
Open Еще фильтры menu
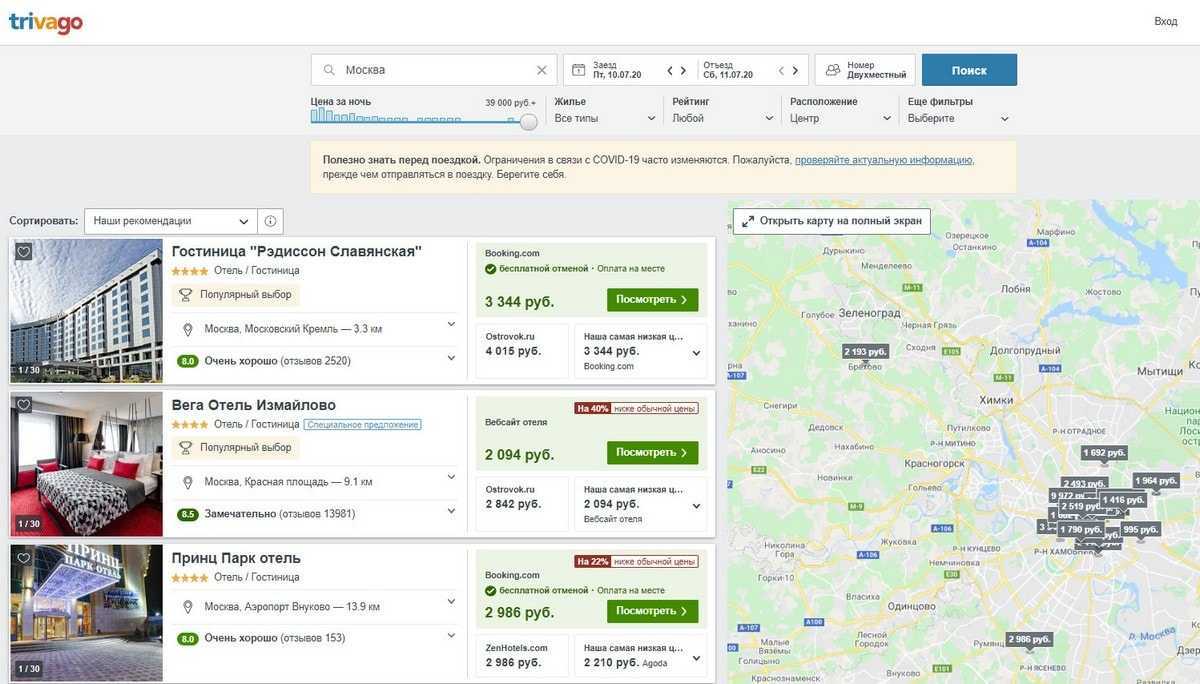click(958, 118)
